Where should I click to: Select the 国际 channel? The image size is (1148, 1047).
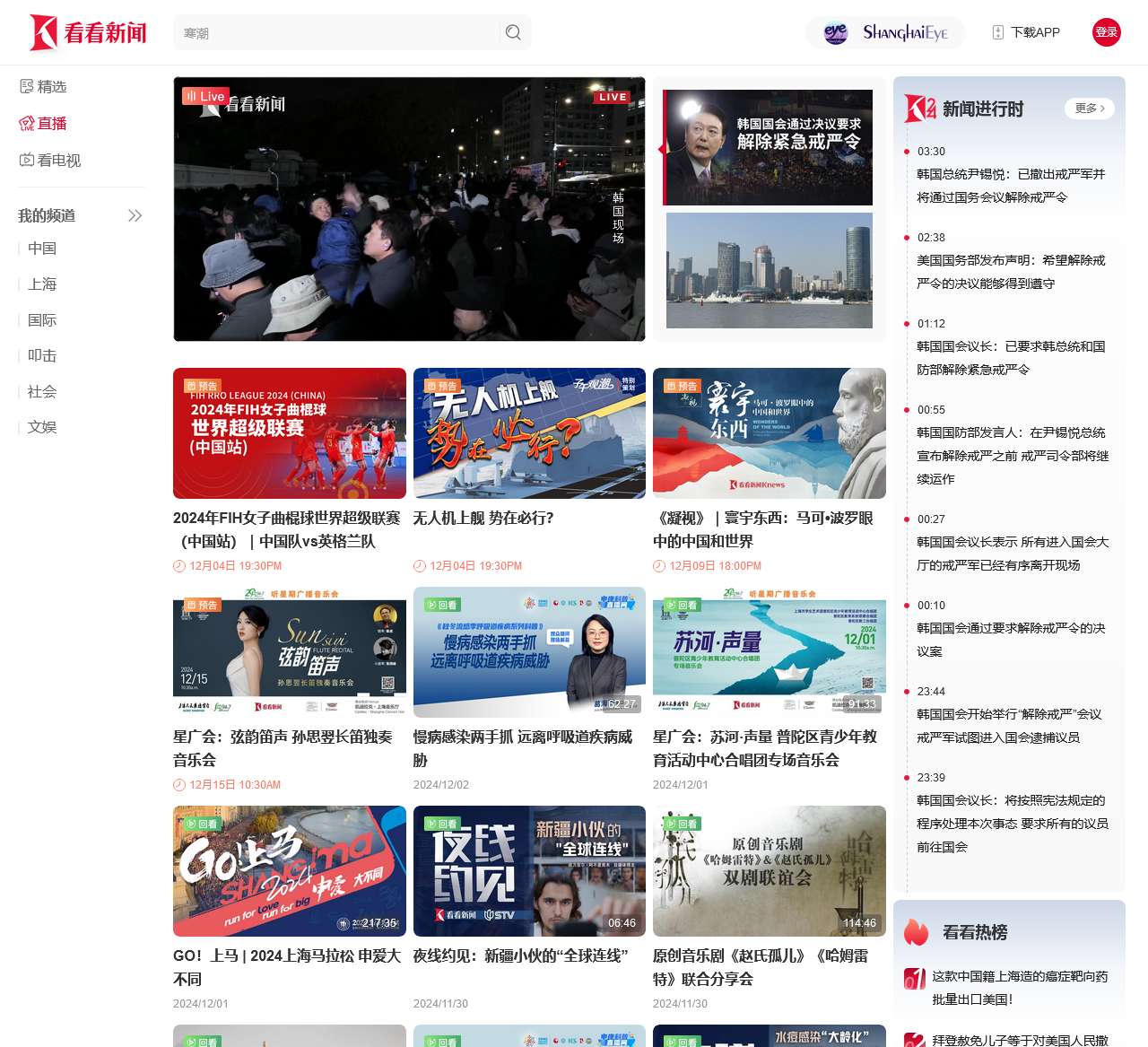point(42,320)
